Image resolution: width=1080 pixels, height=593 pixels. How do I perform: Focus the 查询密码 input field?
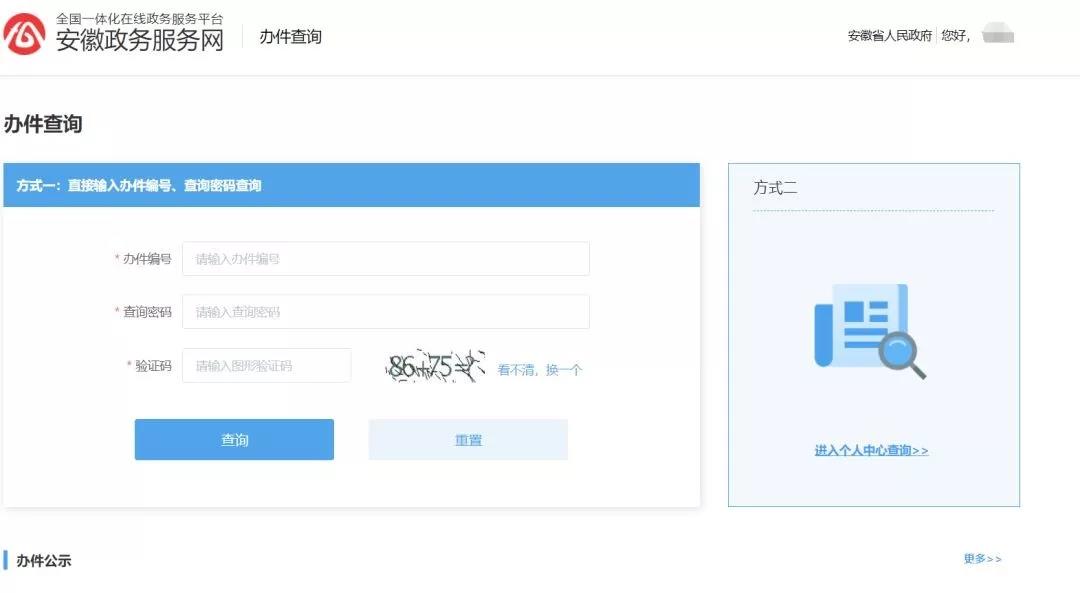pyautogui.click(x=385, y=312)
